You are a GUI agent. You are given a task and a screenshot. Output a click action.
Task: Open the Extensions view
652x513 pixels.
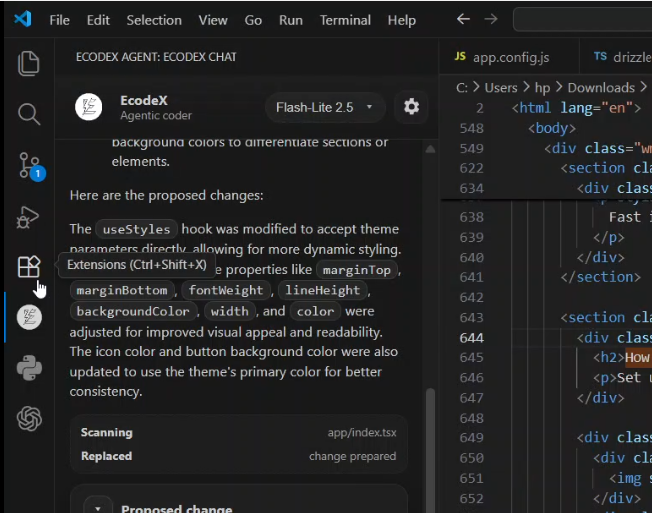point(29,266)
